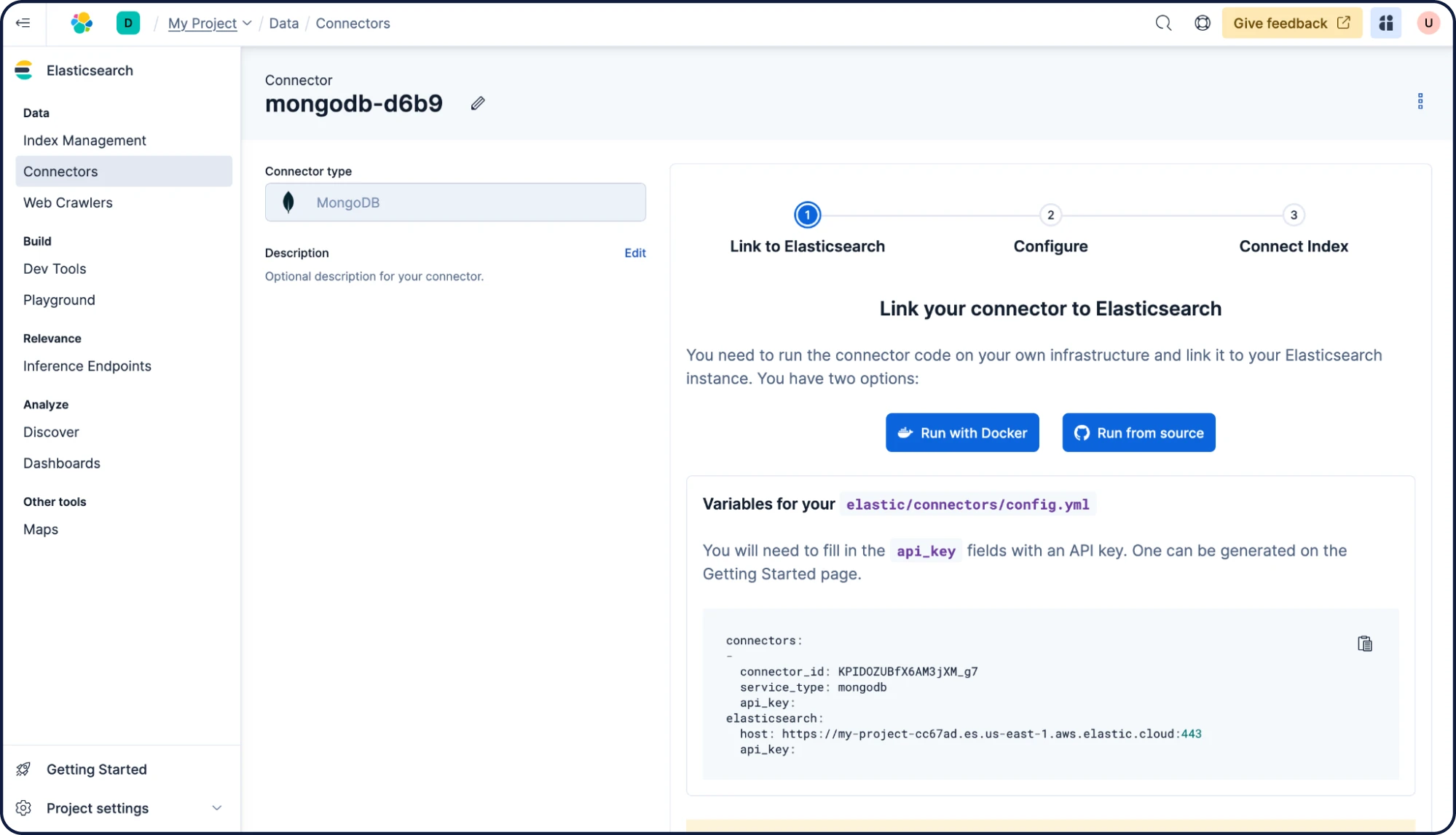Screen dimensions: 1456x835
Task: Open the search magnifier icon
Action: tap(1163, 23)
